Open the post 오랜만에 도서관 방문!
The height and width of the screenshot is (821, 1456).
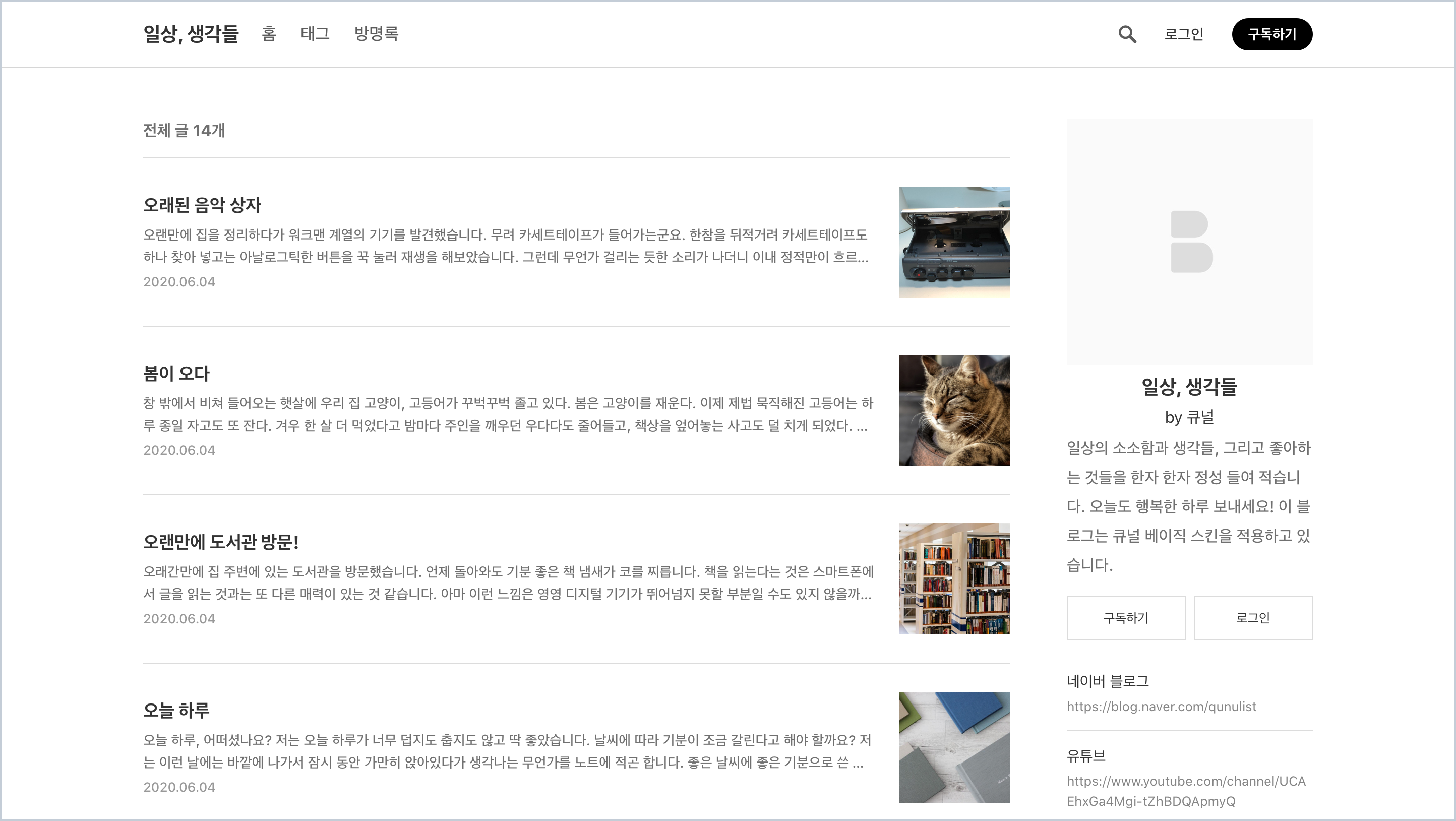221,542
